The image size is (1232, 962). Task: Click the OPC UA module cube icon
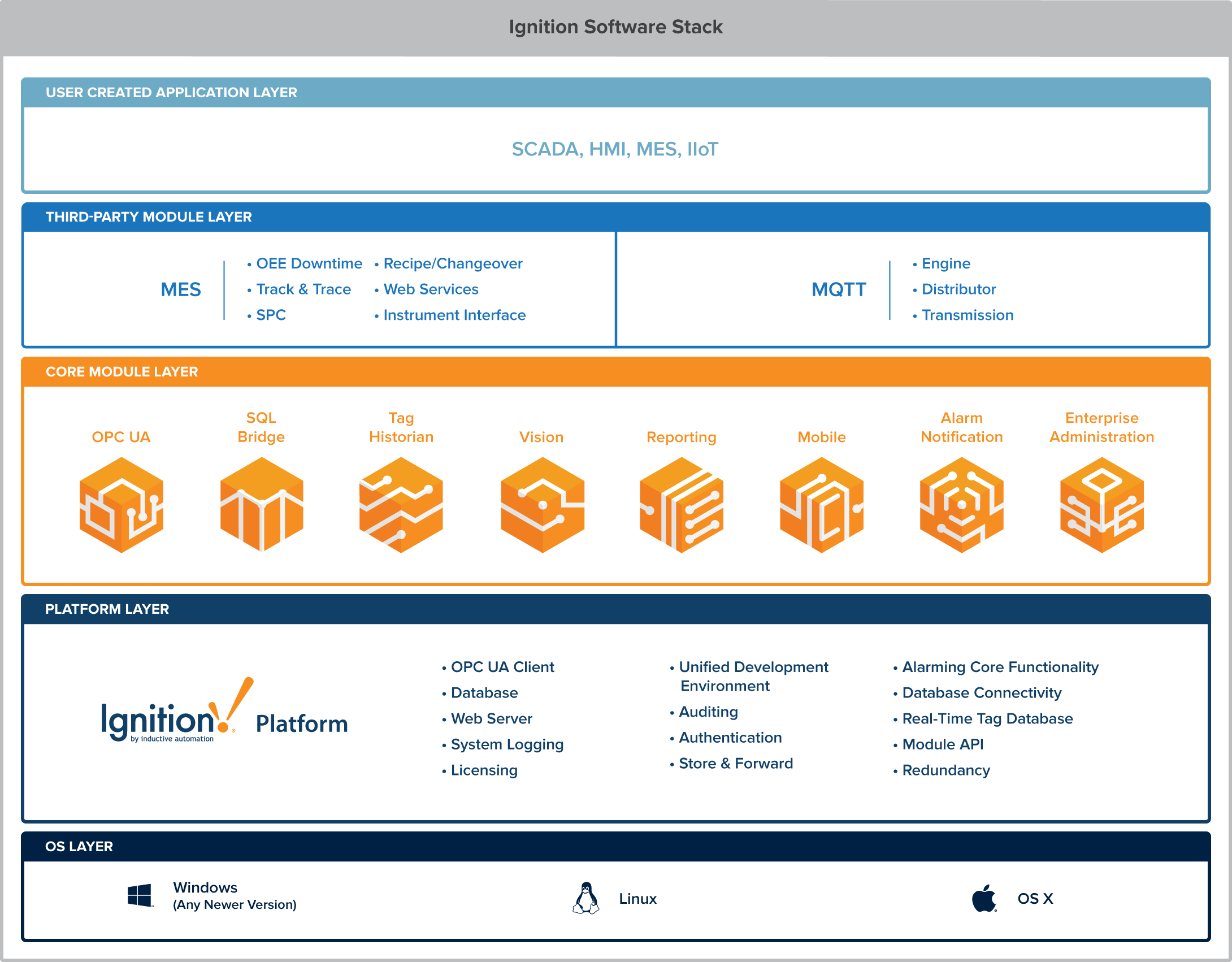point(122,505)
